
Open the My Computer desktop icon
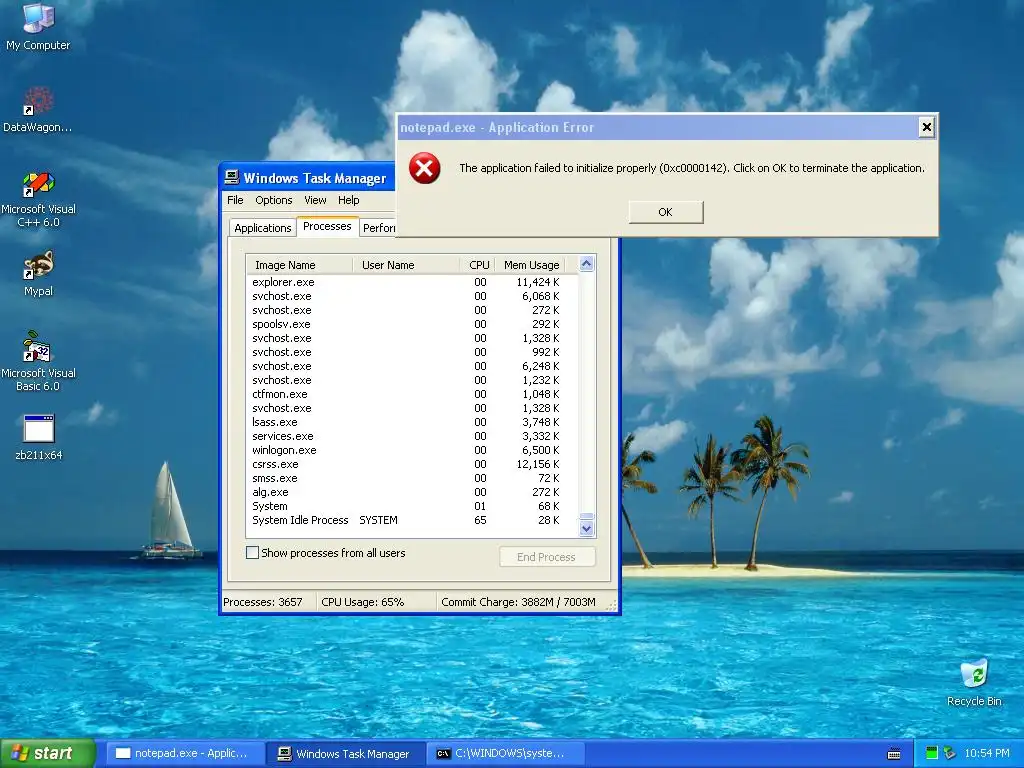pos(38,26)
